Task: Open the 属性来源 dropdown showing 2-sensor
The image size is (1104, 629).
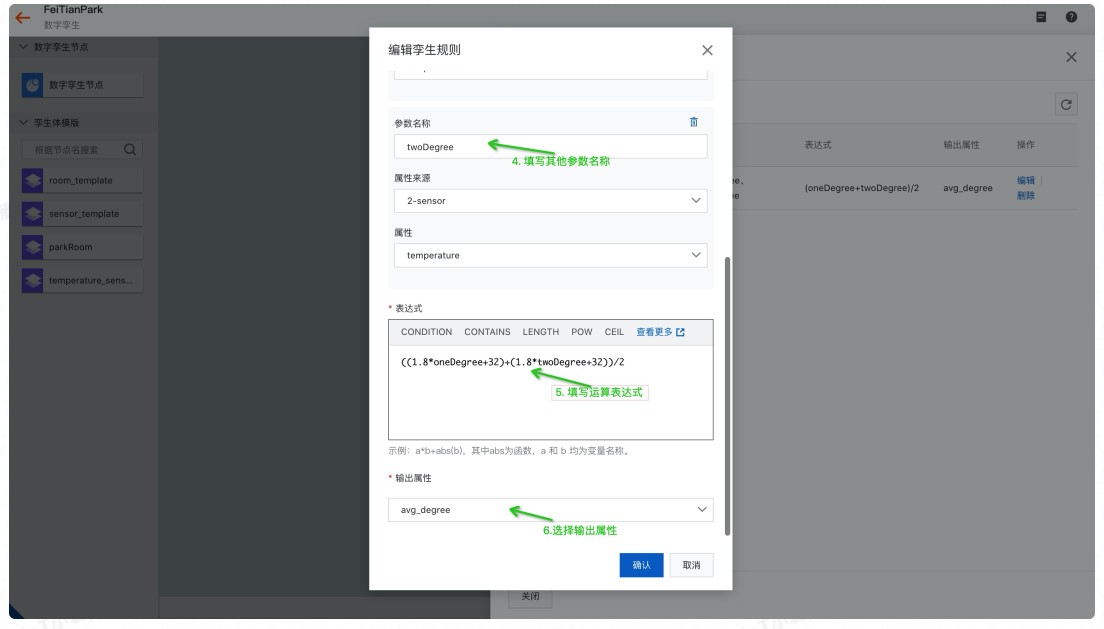Action: [551, 201]
